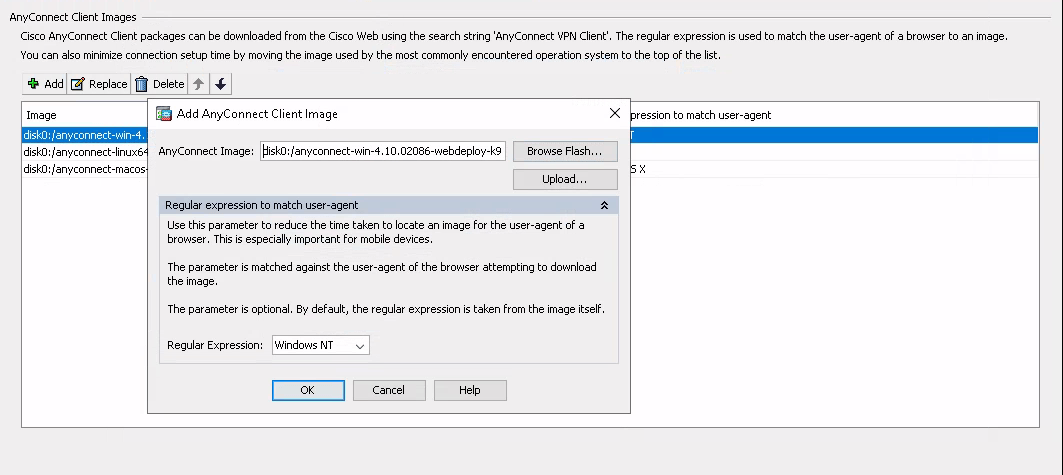Click the Delete toolbar button

click(x=159, y=84)
